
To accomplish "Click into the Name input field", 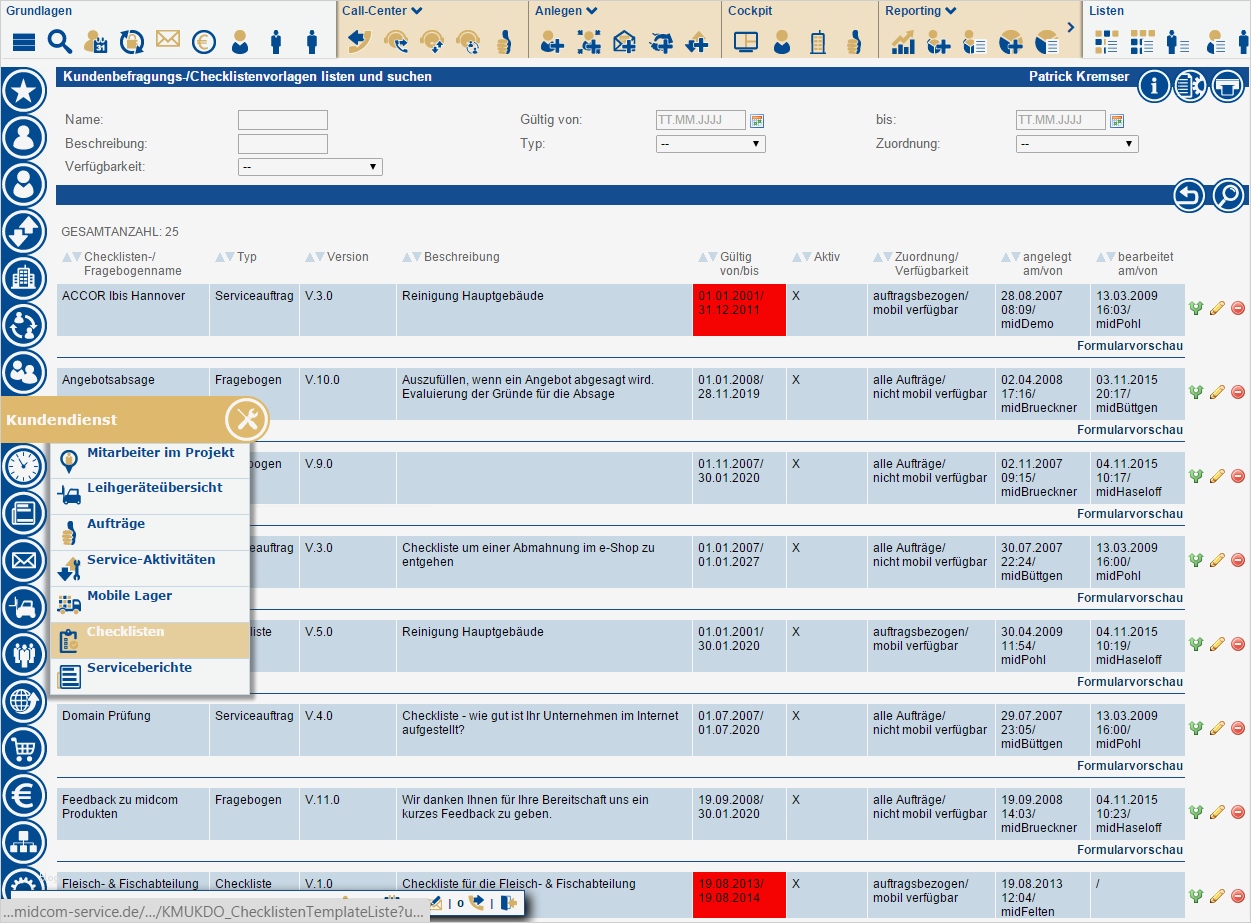I will pos(282,119).
